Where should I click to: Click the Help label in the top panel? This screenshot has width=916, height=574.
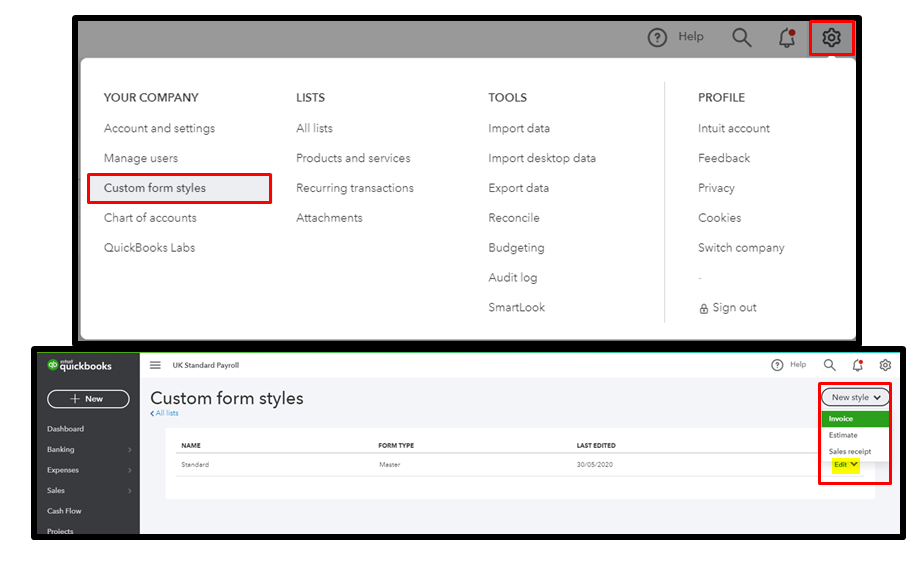(691, 37)
